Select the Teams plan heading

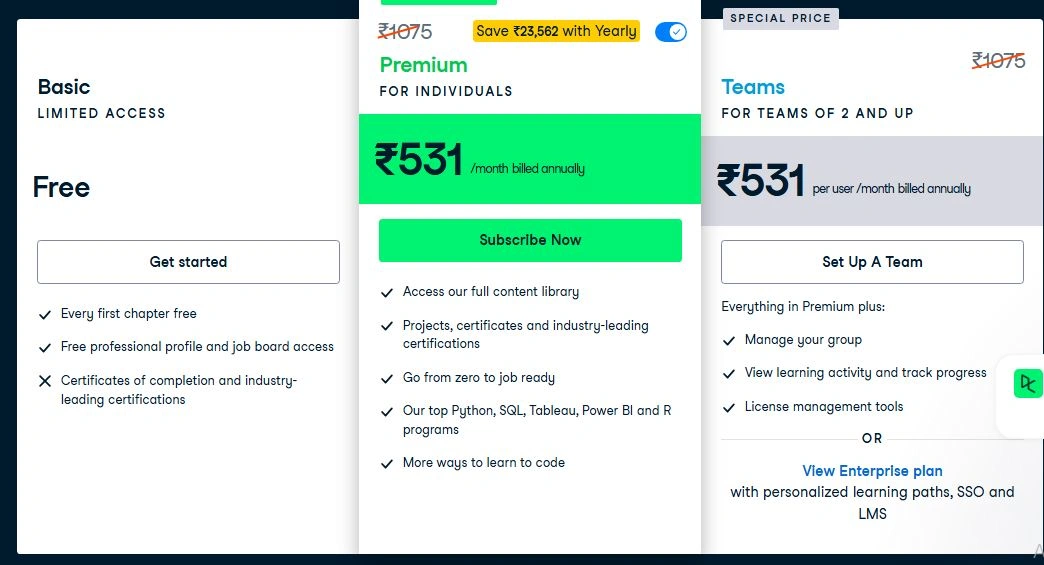coord(753,87)
